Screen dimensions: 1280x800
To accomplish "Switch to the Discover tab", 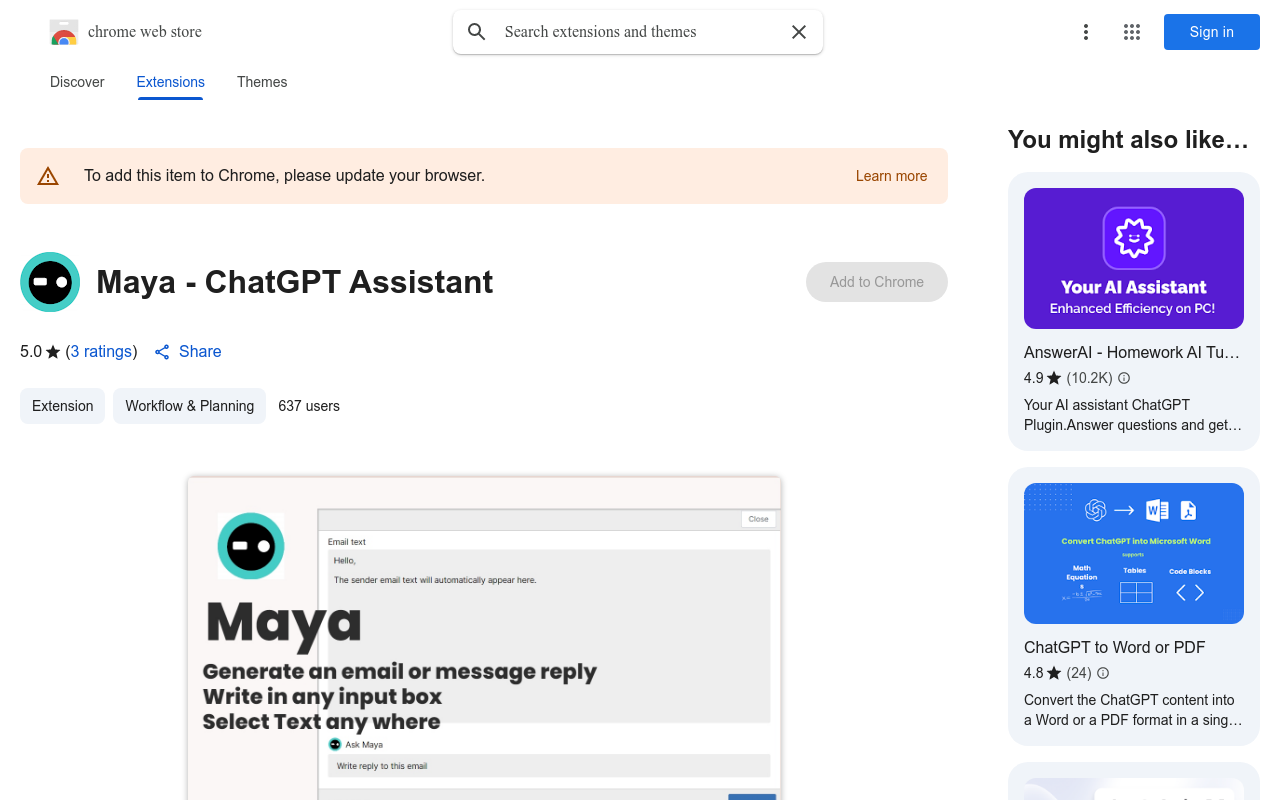I will point(77,82).
